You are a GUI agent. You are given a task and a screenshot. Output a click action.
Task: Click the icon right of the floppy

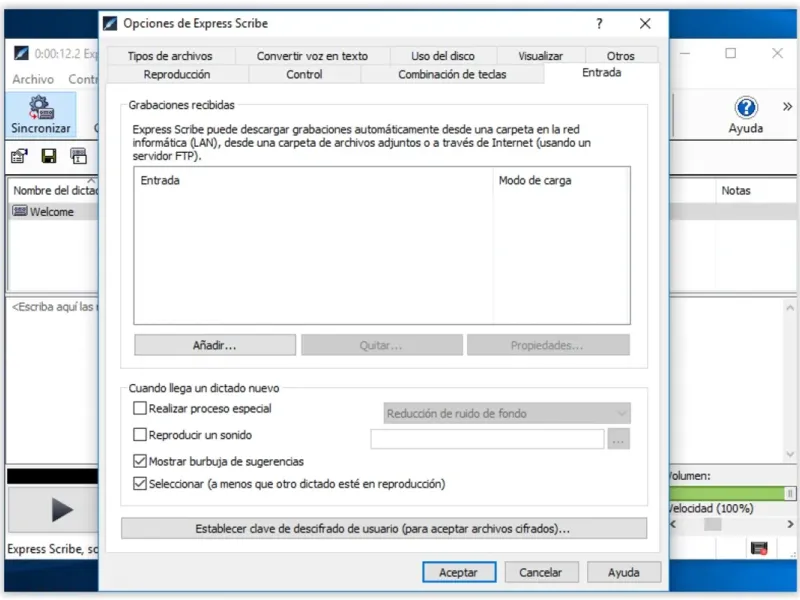coord(78,156)
